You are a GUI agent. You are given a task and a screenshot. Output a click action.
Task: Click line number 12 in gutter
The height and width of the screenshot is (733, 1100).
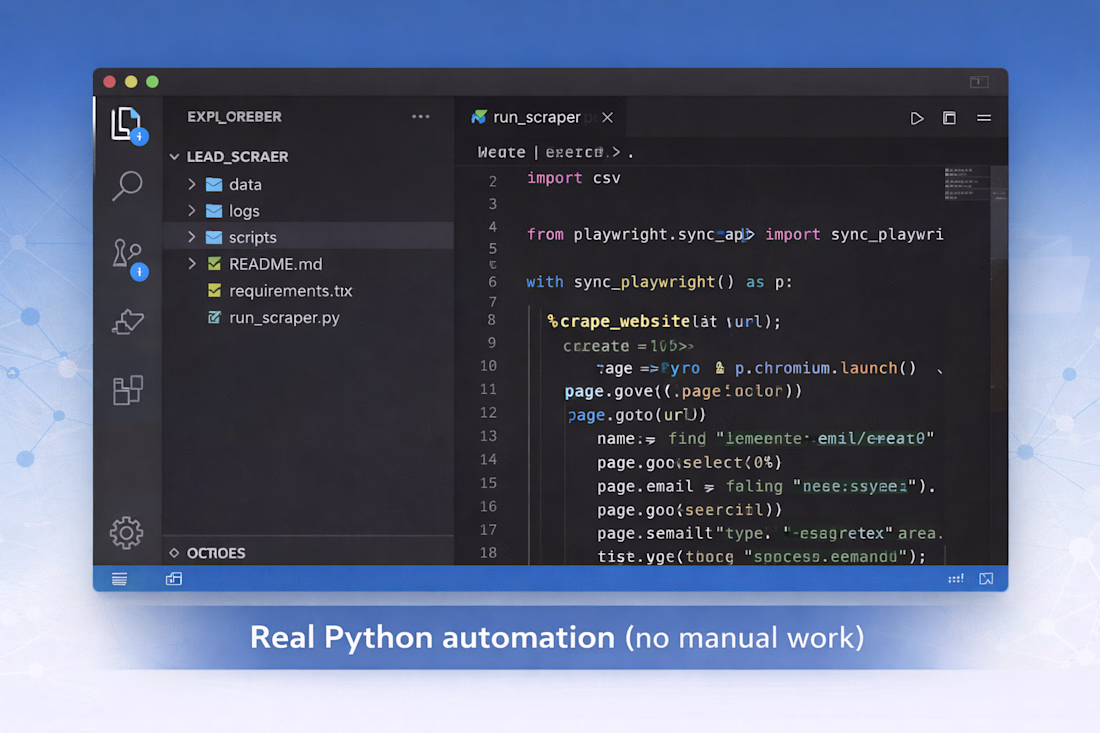(488, 412)
